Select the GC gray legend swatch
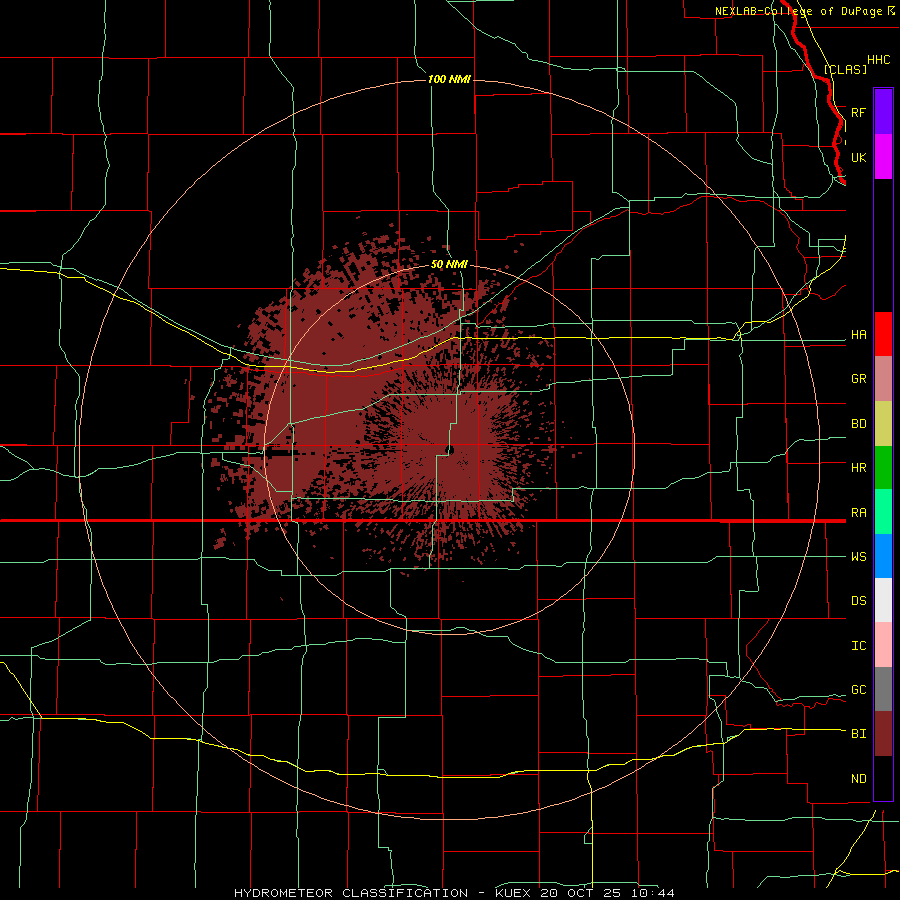Screen dimensions: 900x900 883,689
